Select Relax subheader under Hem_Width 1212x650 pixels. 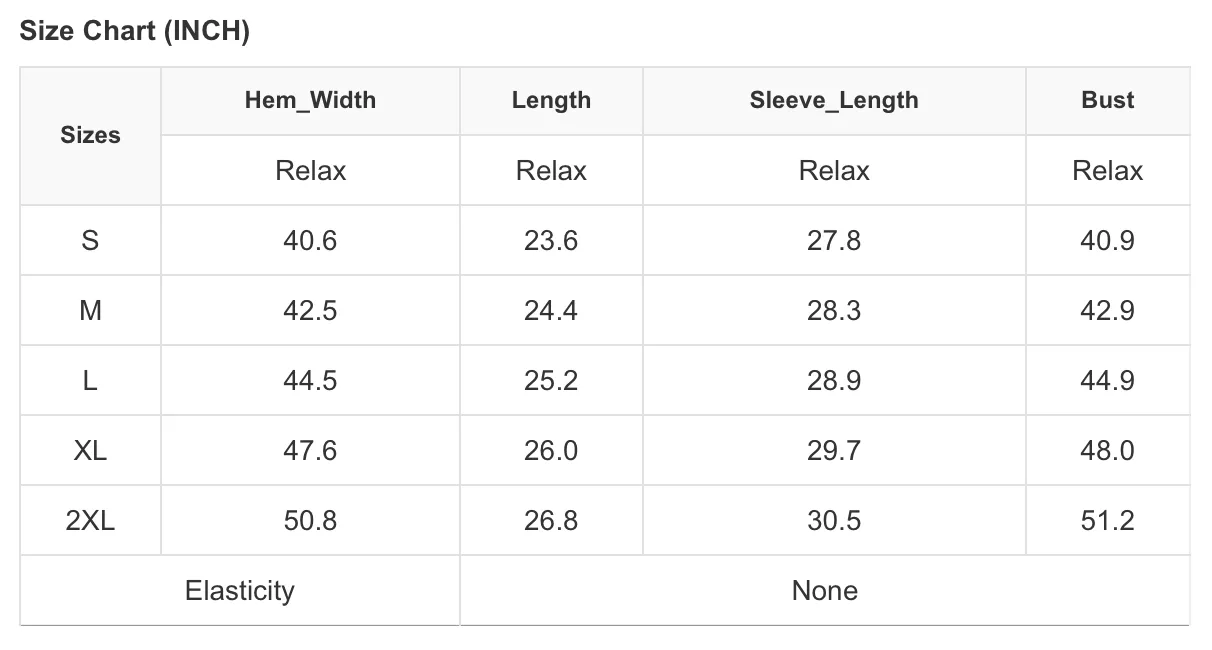click(x=310, y=171)
